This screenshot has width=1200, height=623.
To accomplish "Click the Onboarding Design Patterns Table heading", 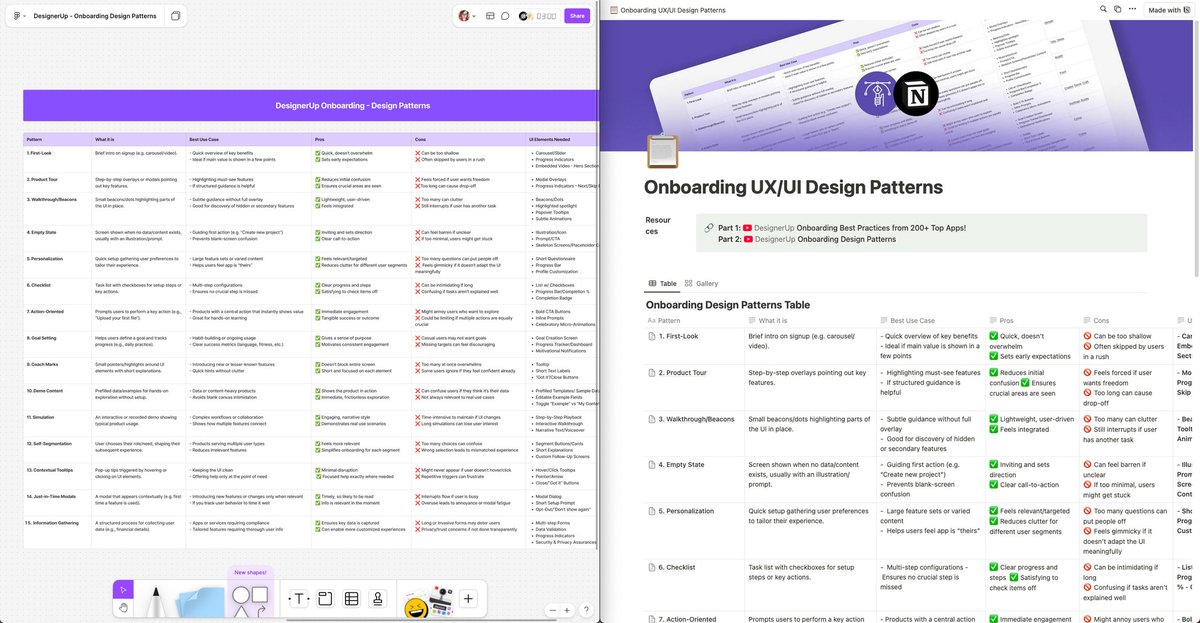I will (728, 305).
